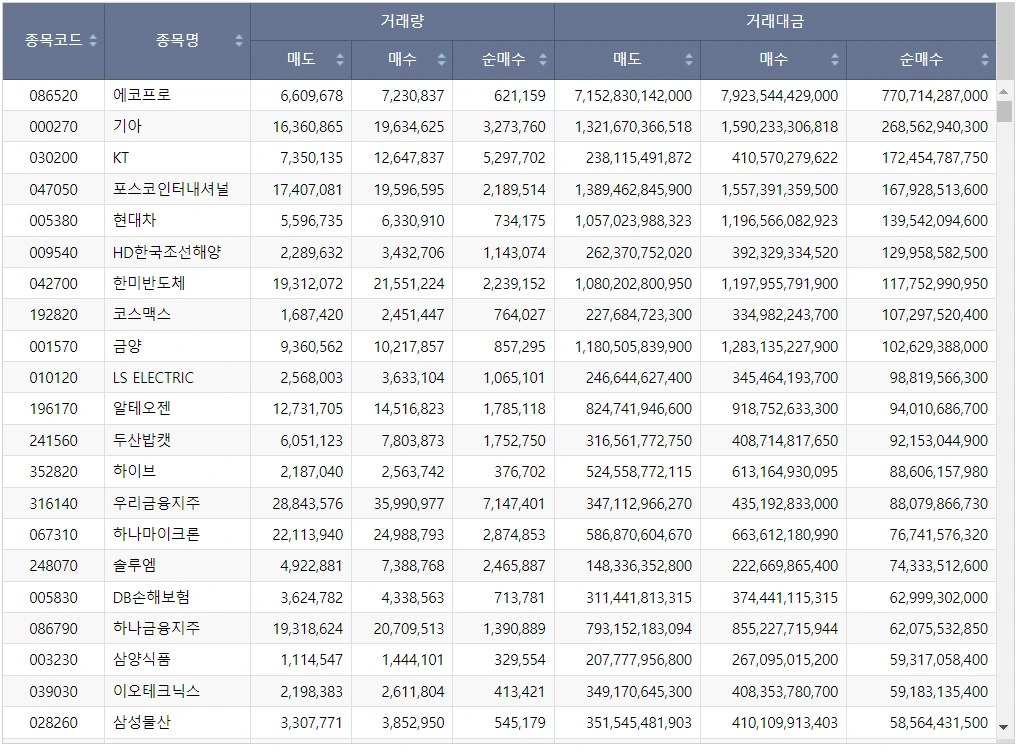Image resolution: width=1020 pixels, height=752 pixels.
Task: Click stock name 알테오젠
Action: [x=142, y=409]
